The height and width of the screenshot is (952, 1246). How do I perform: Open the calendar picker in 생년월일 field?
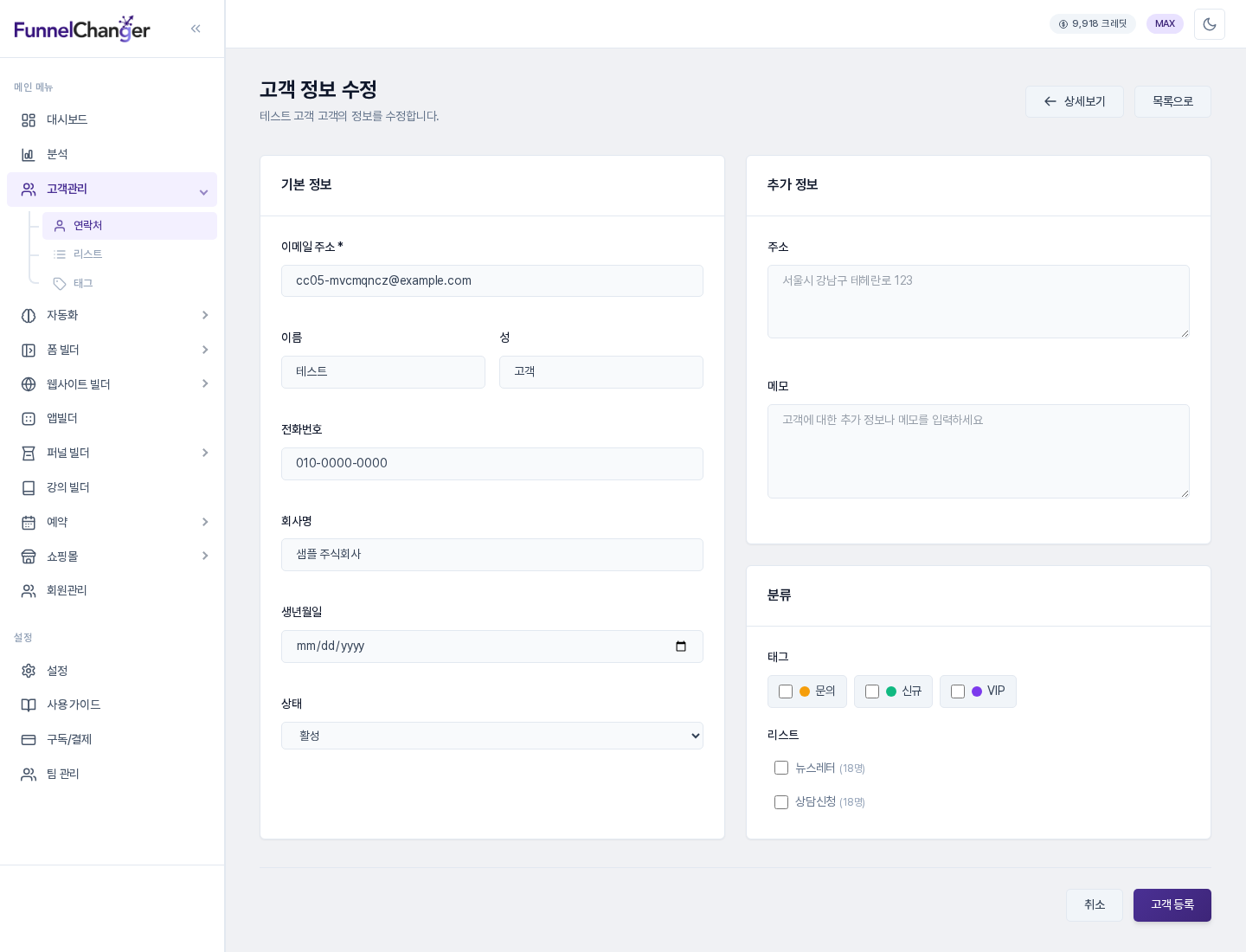681,646
